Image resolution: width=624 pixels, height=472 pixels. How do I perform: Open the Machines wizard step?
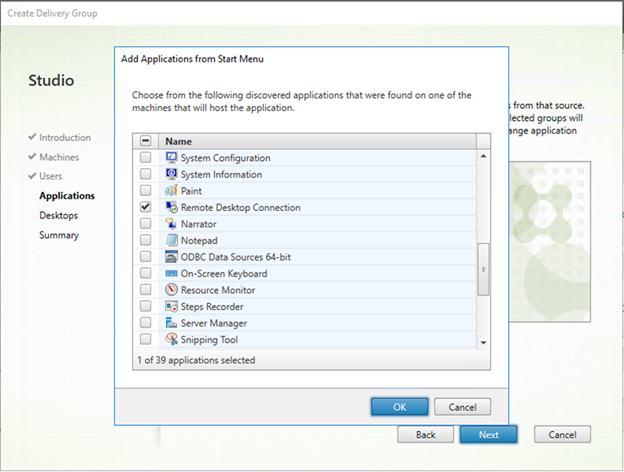pos(59,157)
